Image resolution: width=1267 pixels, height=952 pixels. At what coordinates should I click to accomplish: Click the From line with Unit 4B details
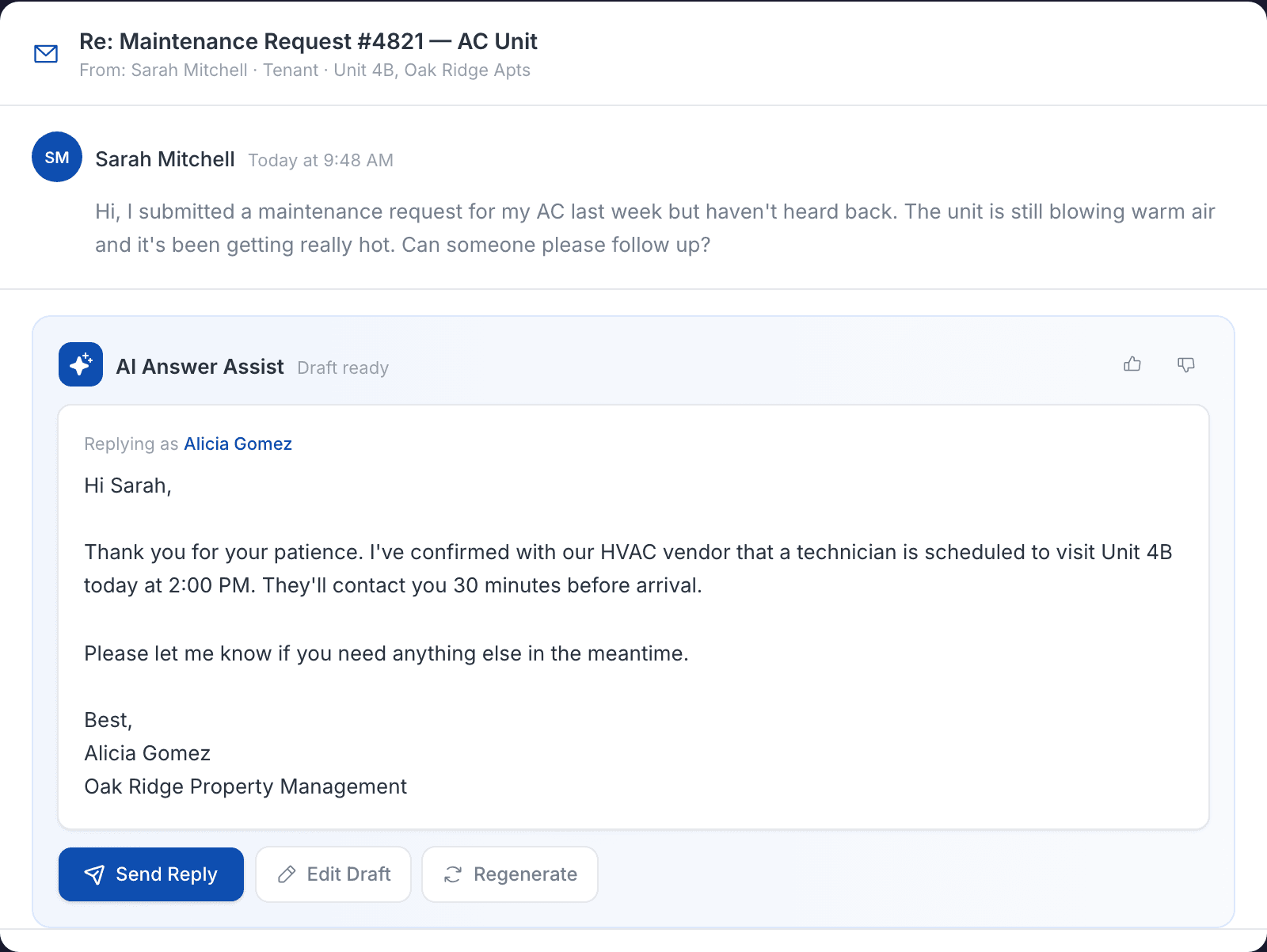305,70
